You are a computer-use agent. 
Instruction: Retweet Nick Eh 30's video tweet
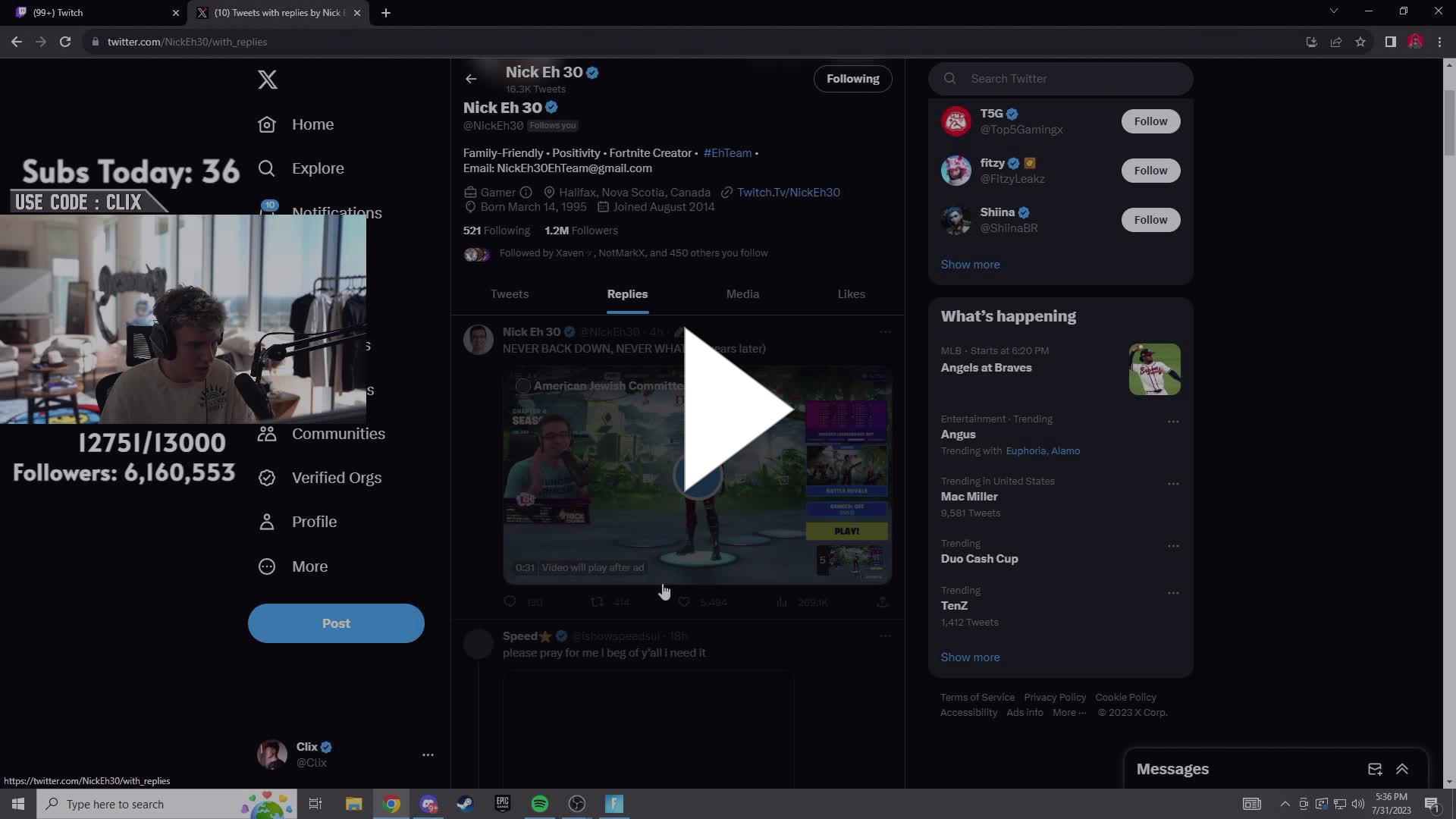click(597, 601)
